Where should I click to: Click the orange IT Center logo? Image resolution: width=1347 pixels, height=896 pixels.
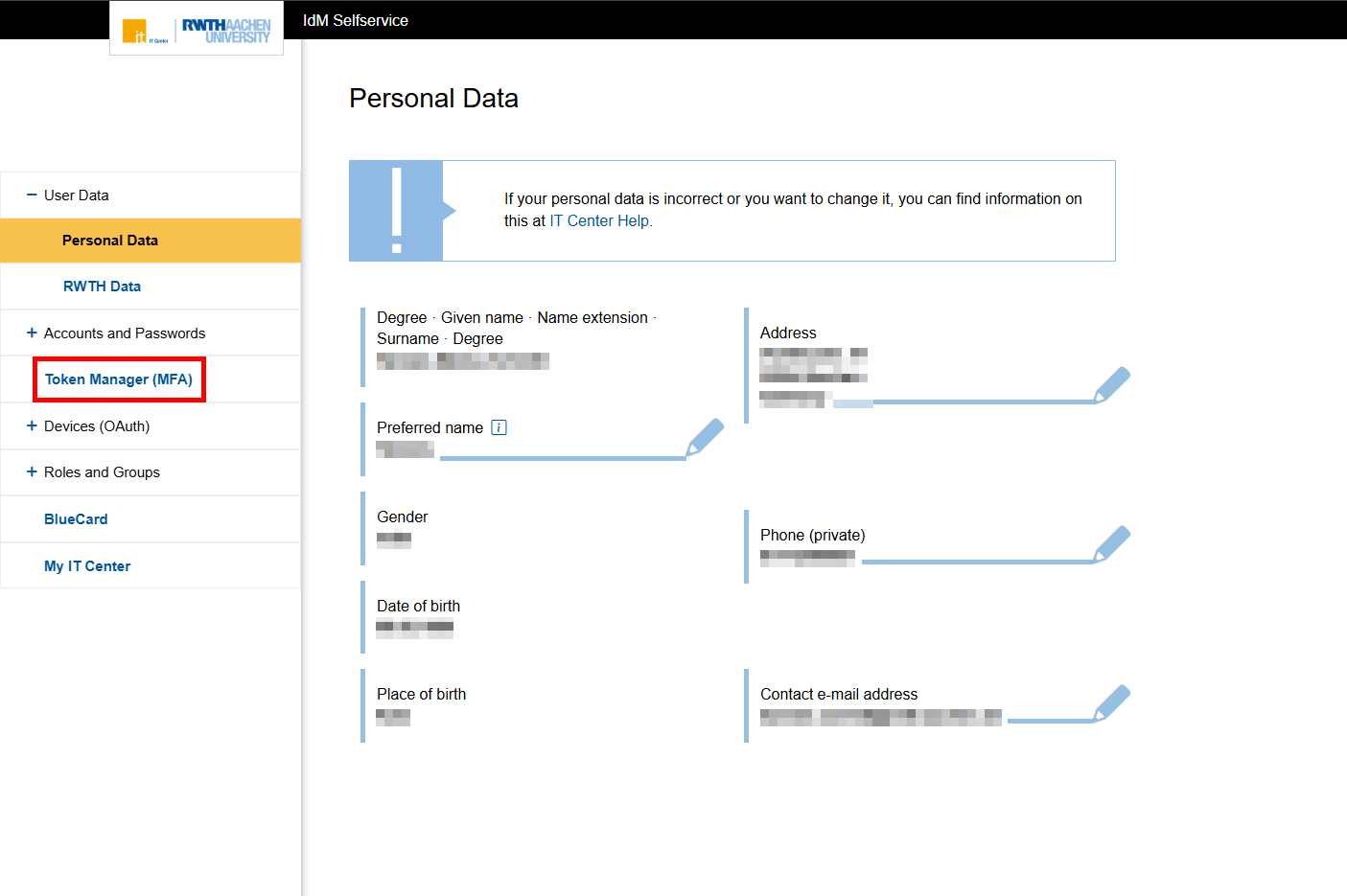click(x=134, y=32)
